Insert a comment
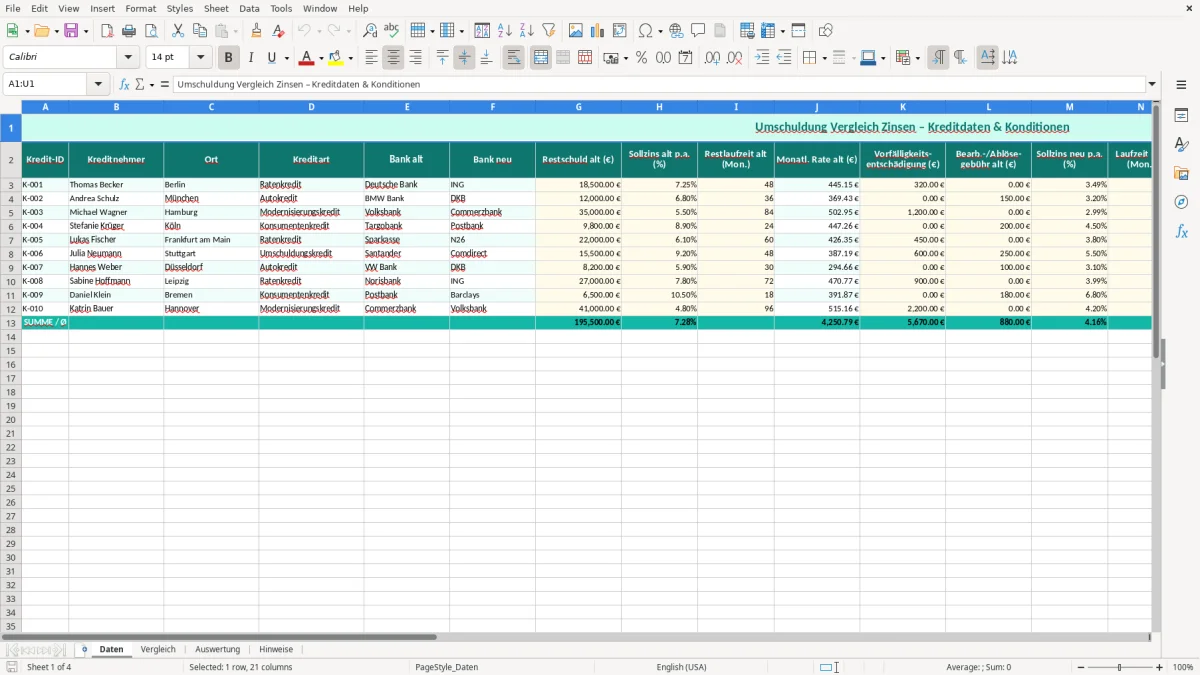 point(699,31)
